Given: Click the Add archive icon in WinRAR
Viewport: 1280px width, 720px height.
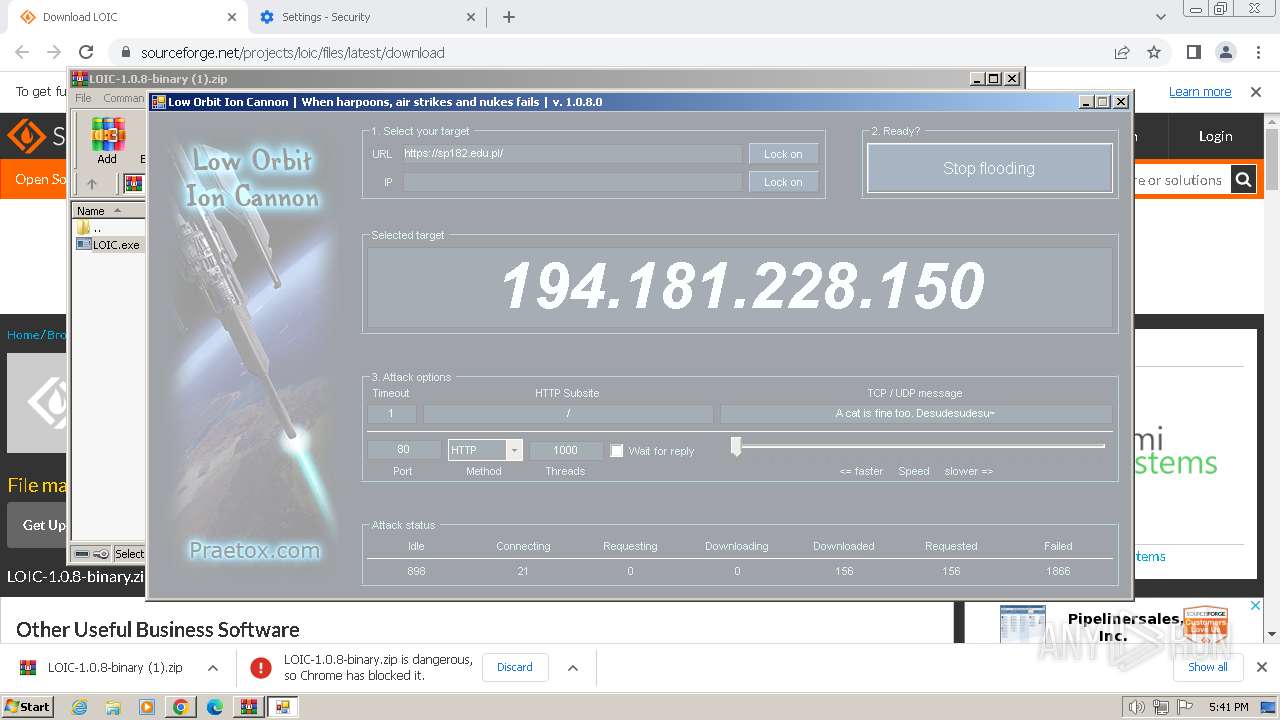Looking at the screenshot, I should 107,141.
